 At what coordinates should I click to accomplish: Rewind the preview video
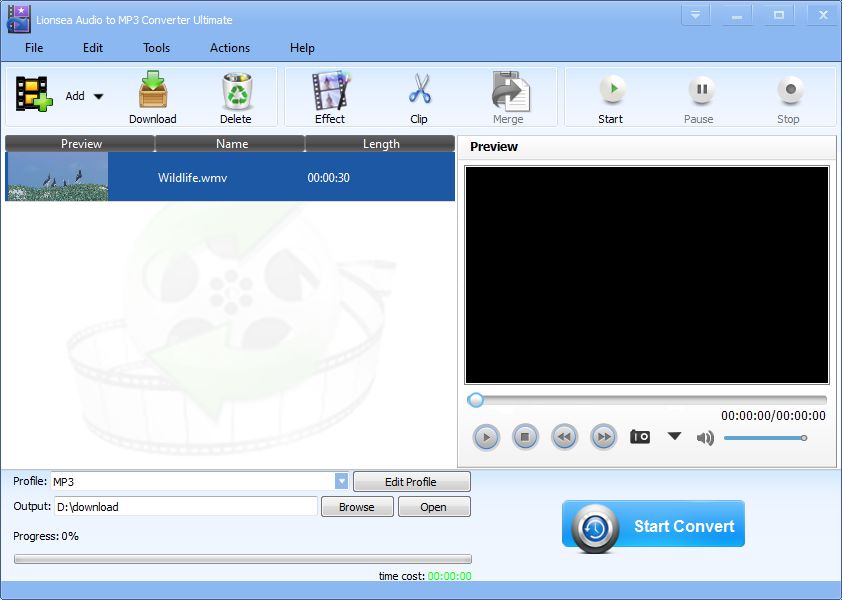coord(564,437)
